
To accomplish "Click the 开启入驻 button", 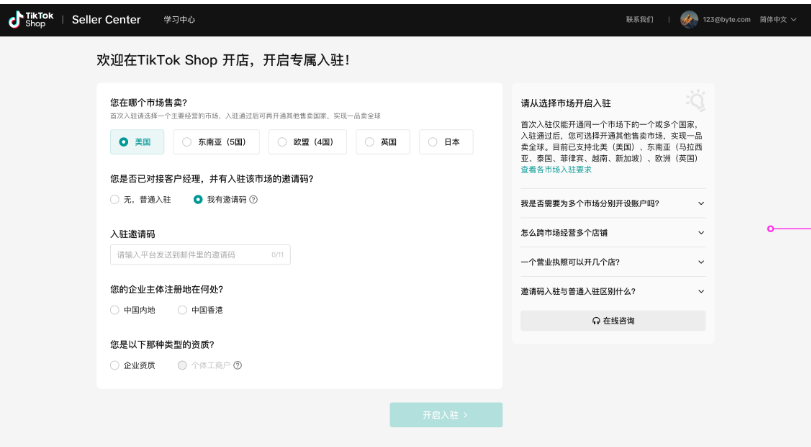I will pyautogui.click(x=446, y=415).
